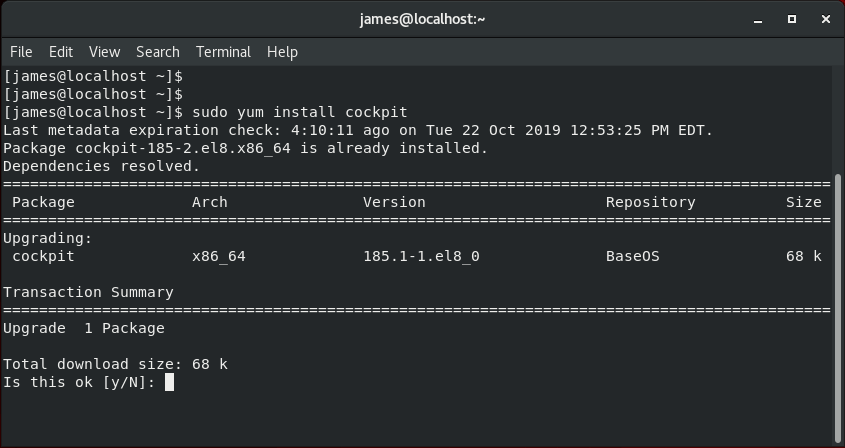Click the version text 185.1-1.el8_0
The height and width of the screenshot is (448, 845).
click(x=421, y=256)
